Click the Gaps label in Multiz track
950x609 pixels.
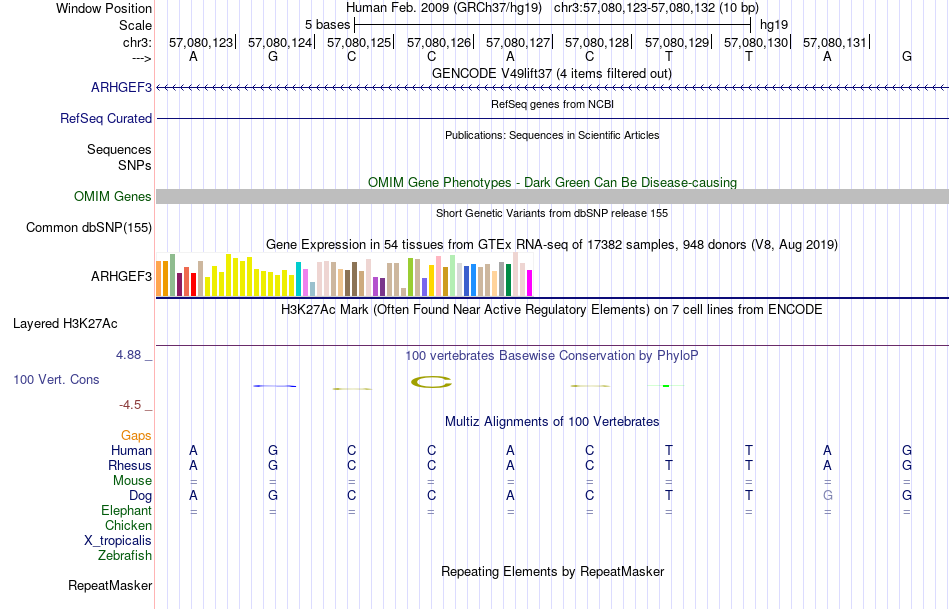click(x=136, y=436)
